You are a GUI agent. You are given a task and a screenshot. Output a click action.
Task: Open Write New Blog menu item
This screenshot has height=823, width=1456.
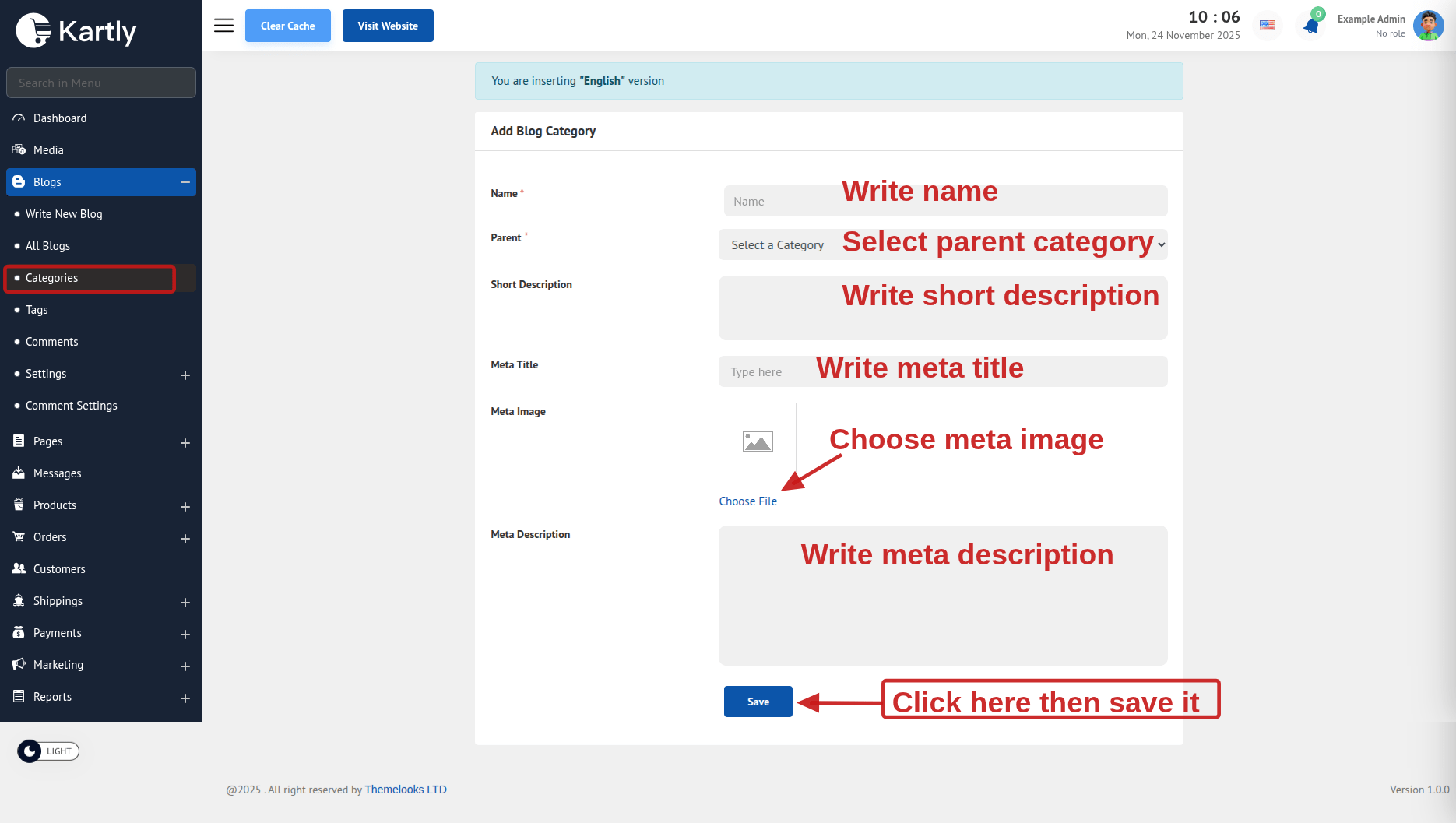click(64, 214)
